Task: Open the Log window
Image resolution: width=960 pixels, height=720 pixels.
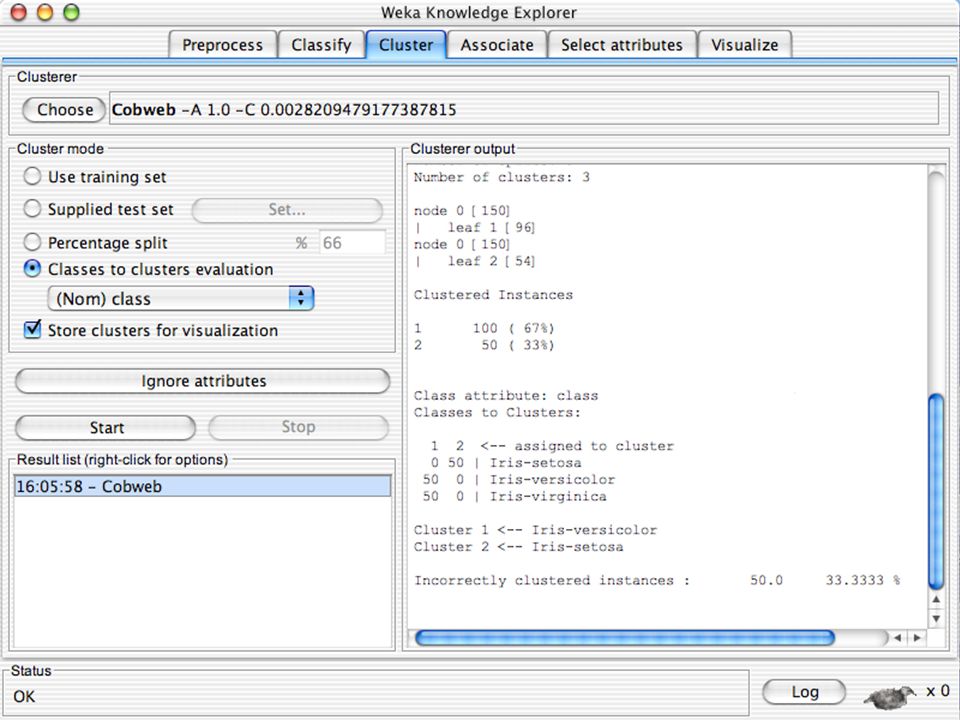Action: coord(804,692)
